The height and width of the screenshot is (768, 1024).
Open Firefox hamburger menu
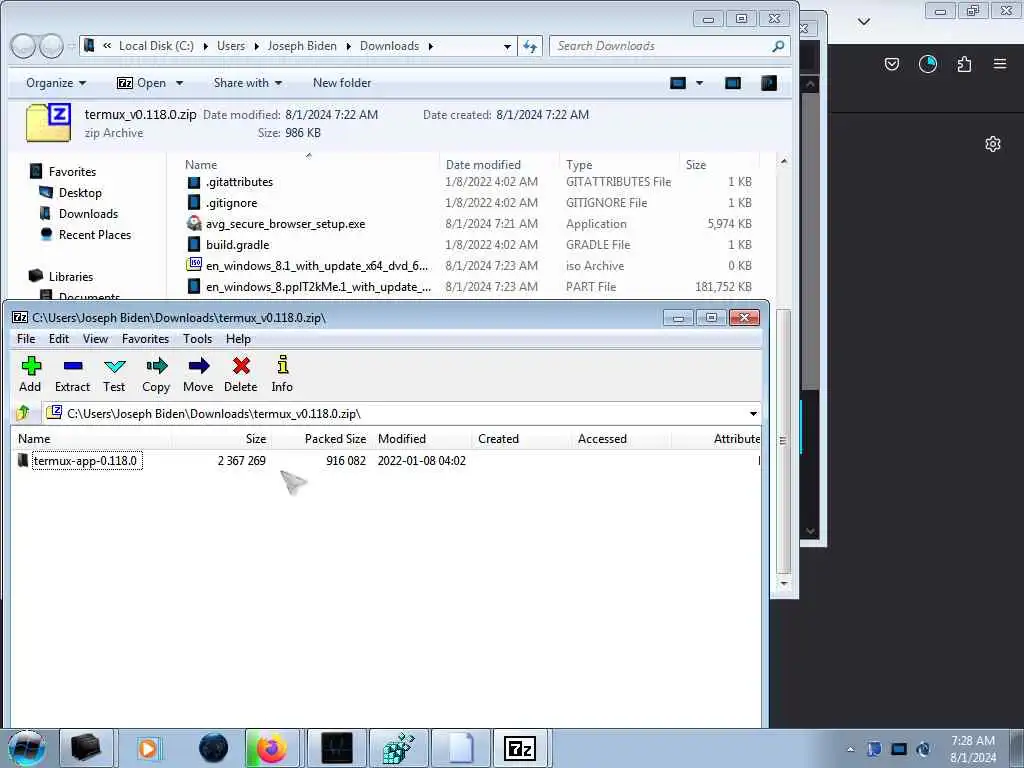pyautogui.click(x=1000, y=64)
